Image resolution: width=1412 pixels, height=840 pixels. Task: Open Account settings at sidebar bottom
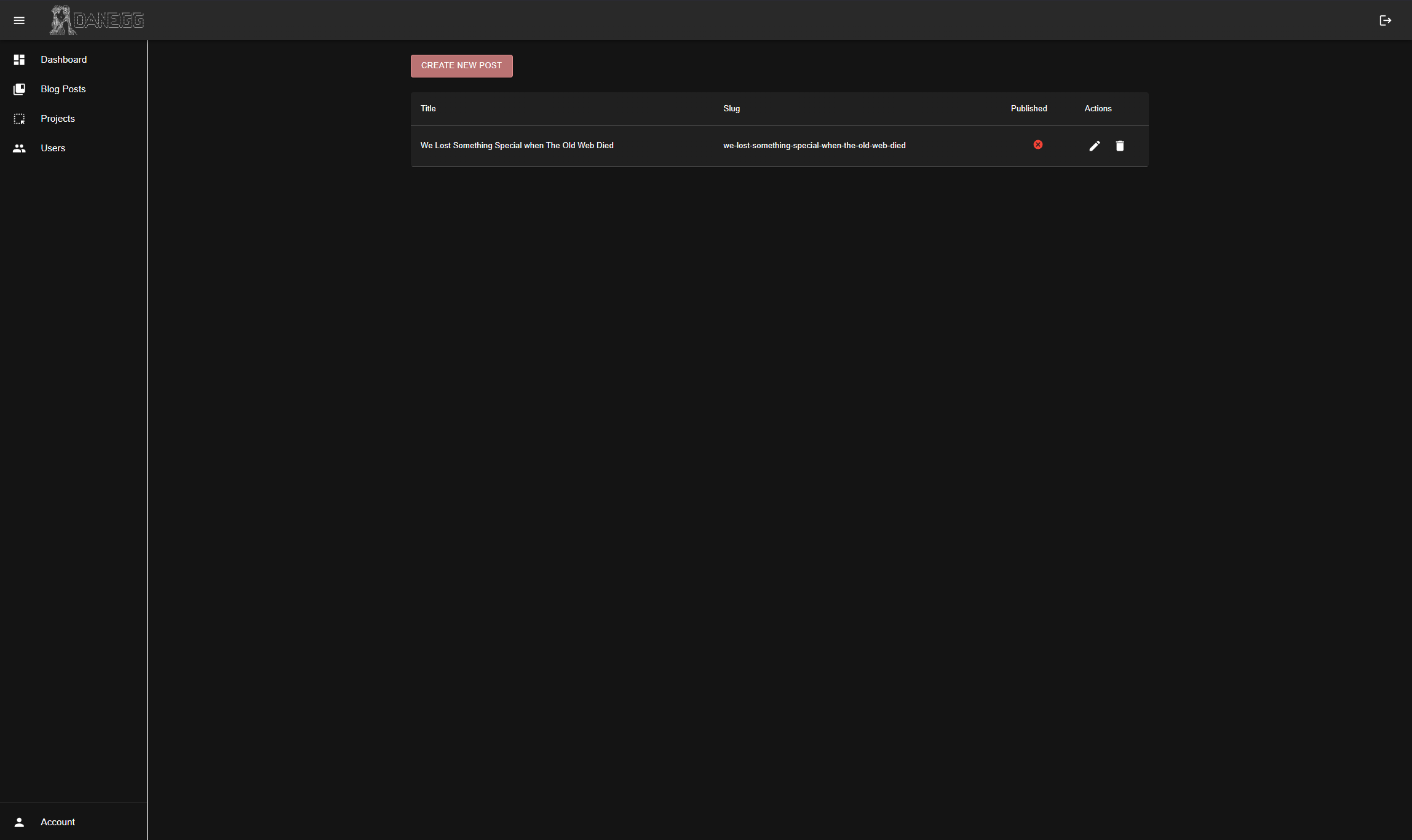pos(58,822)
